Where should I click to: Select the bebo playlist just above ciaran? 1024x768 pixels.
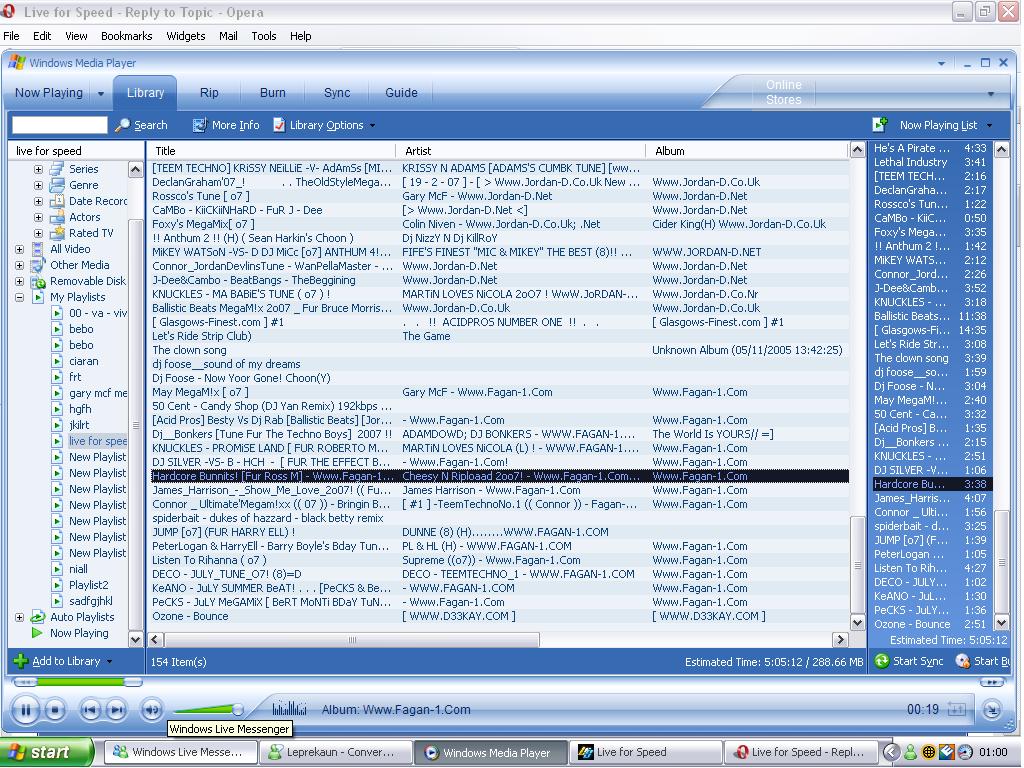[x=81, y=345]
